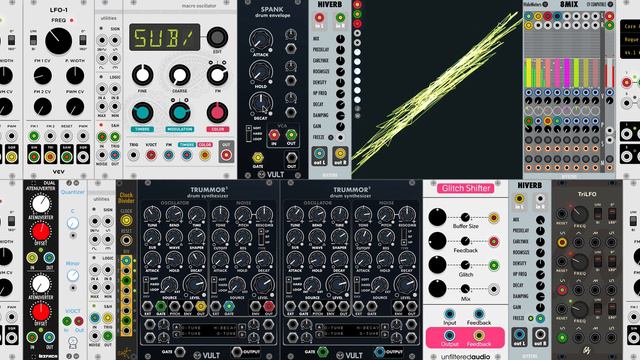Click the red noise OUT jack on left TRUMMOR

269,306
